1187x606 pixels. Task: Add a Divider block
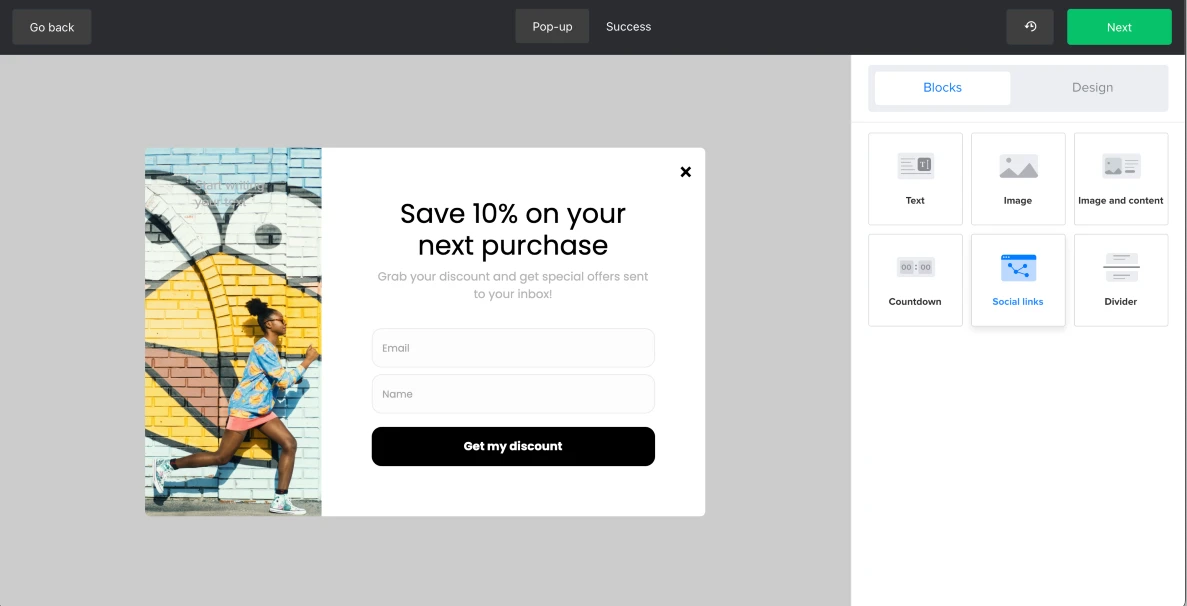(1120, 280)
